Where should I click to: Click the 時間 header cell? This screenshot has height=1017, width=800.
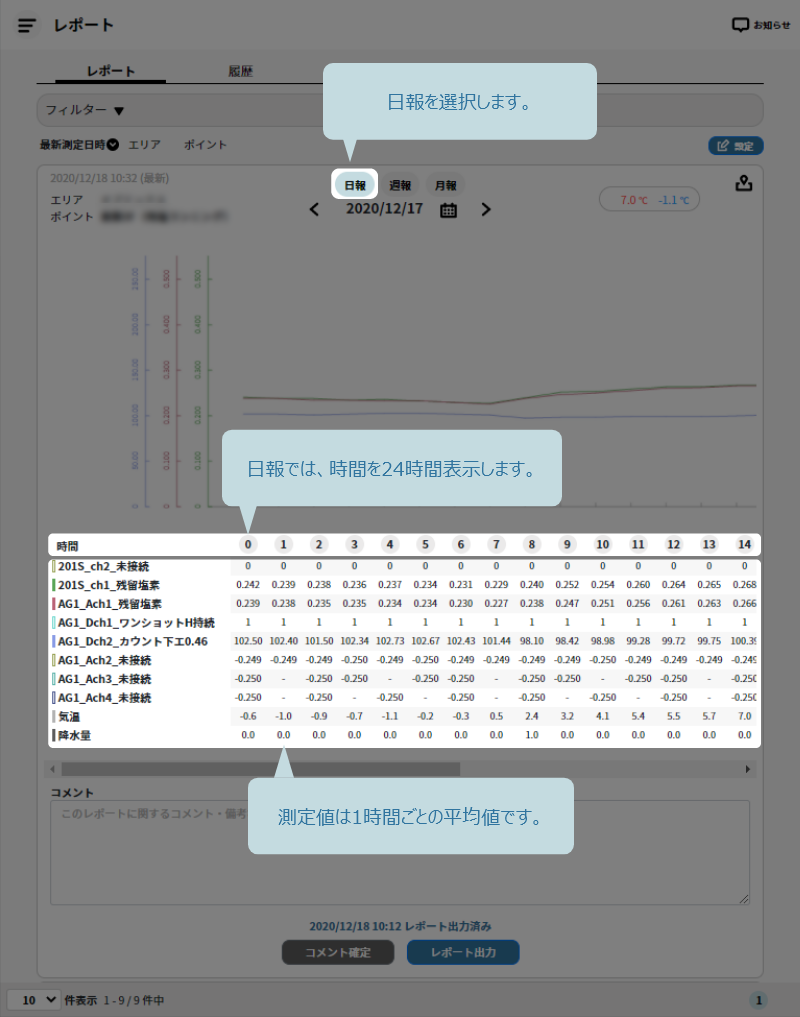[67, 546]
